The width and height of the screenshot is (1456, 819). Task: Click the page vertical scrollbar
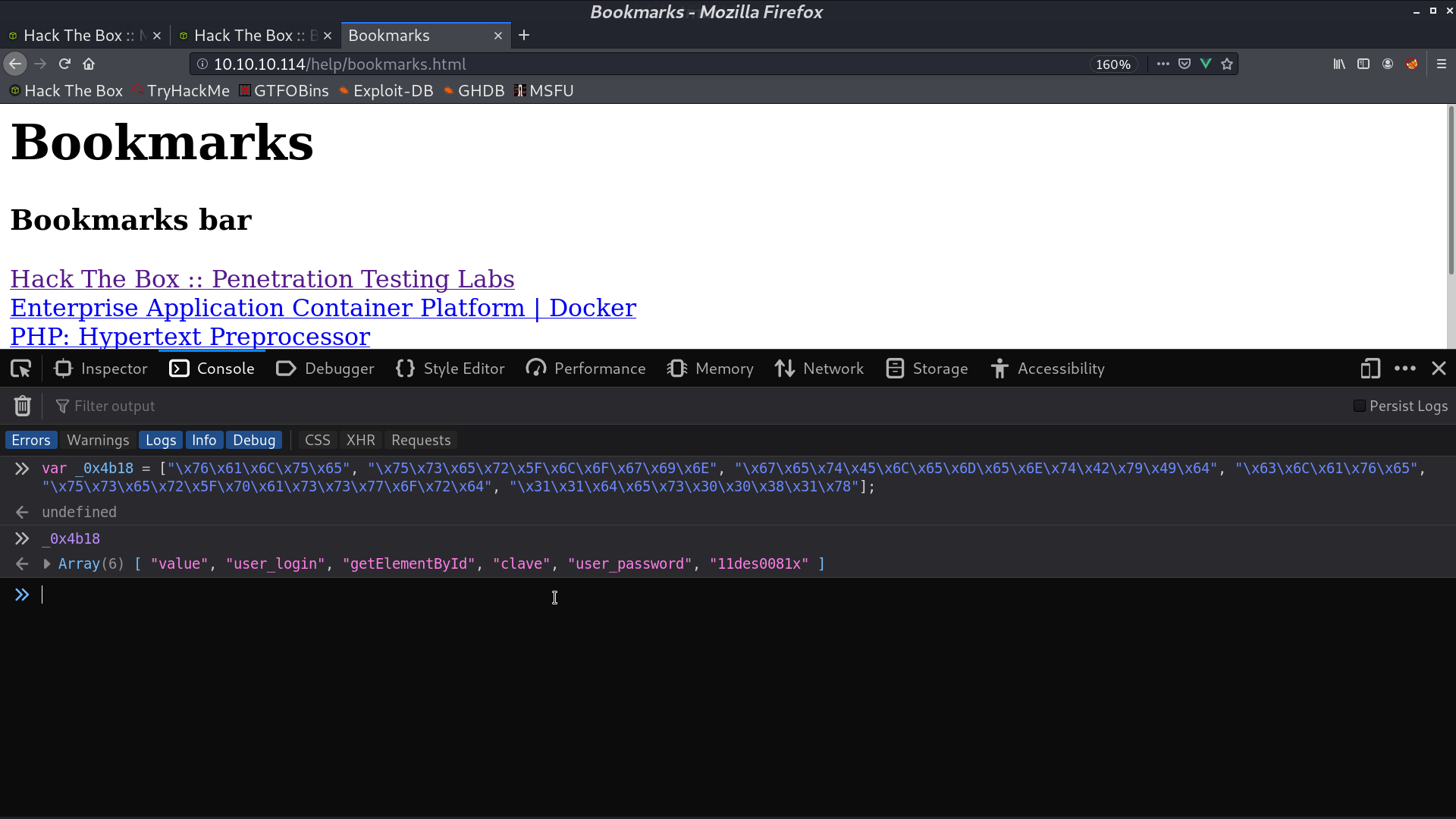(1451, 190)
